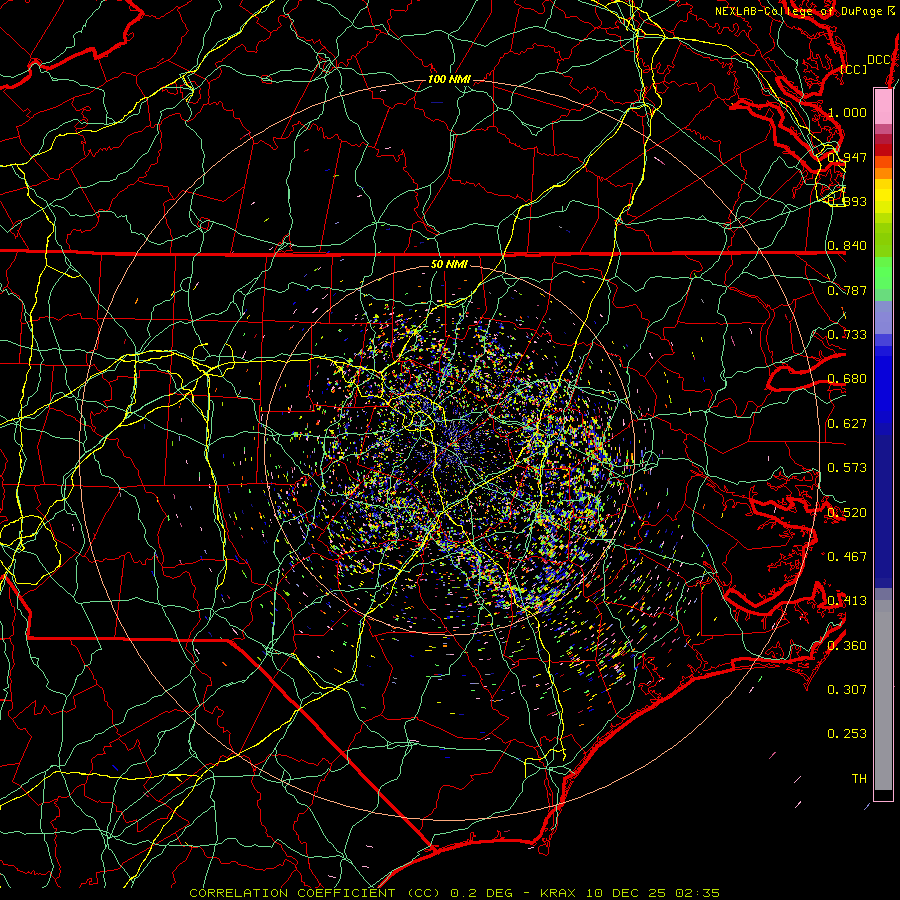
Task: Select the 1.000 legend value
Action: tap(847, 112)
